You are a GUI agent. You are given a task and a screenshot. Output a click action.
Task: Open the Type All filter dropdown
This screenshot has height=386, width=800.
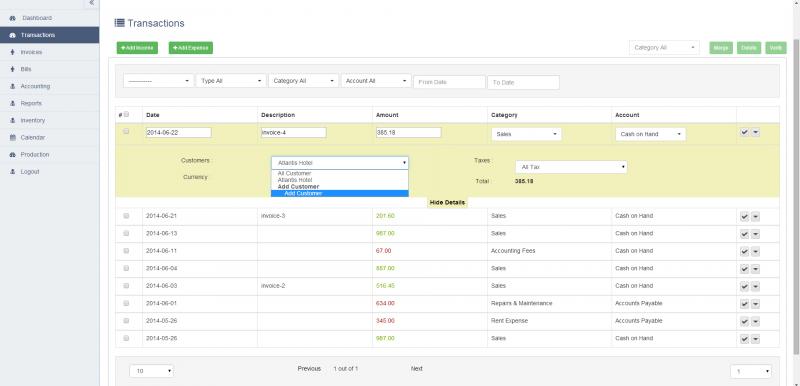231,81
